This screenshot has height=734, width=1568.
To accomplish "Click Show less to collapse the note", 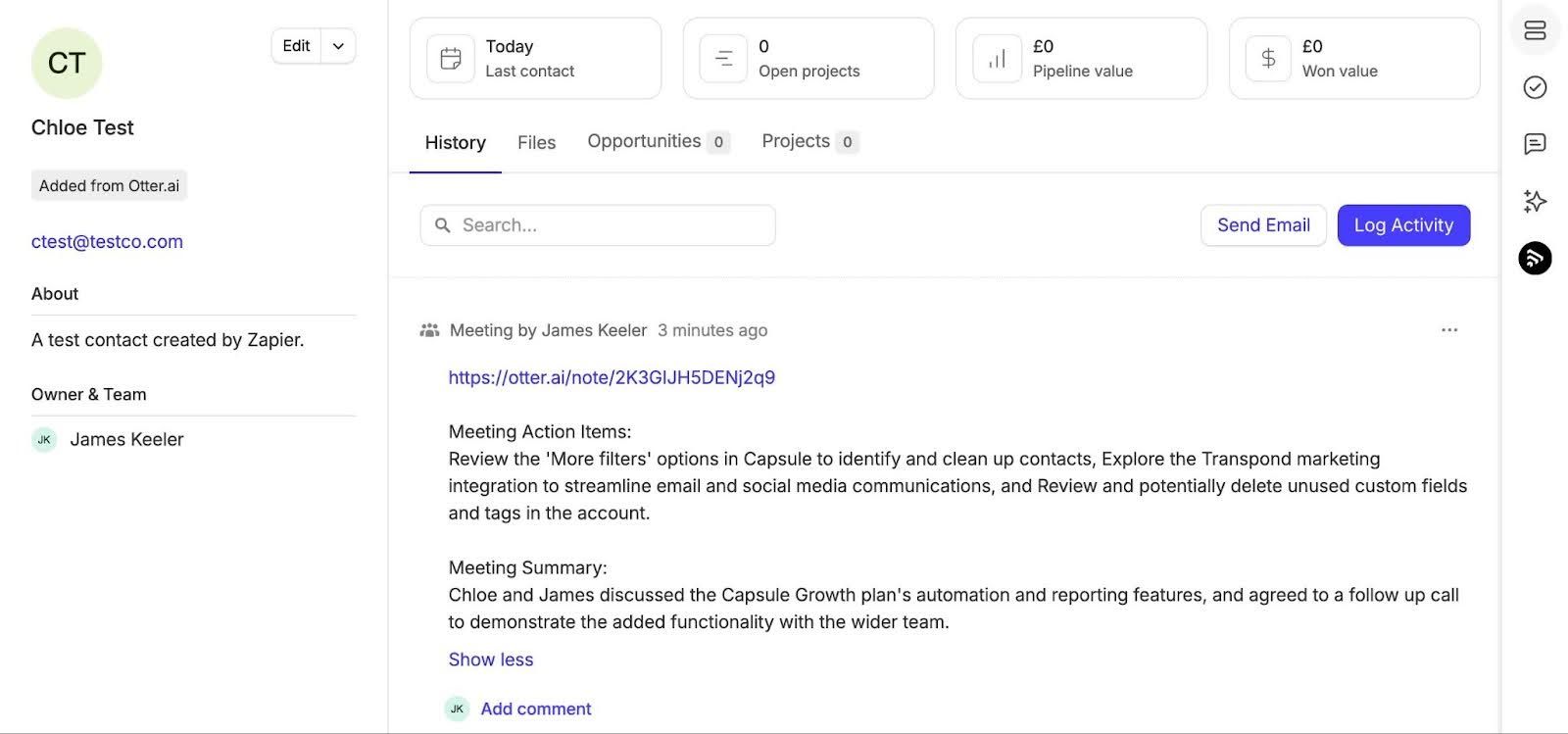I will click(491, 660).
